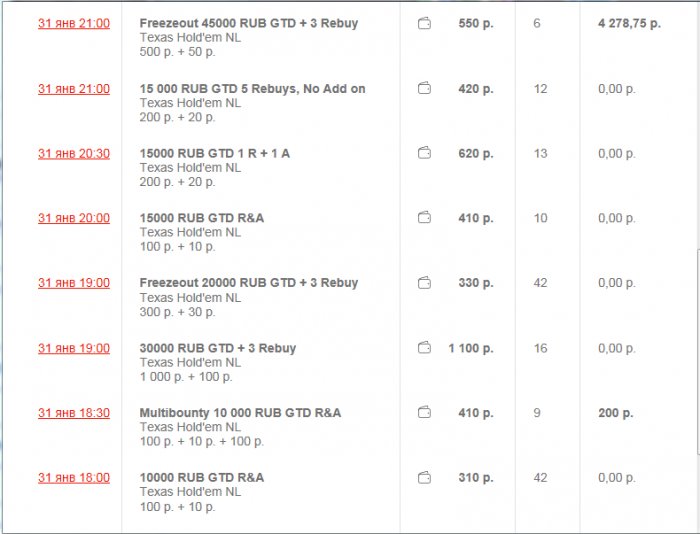
Task: Open date link for Freezeout 45000 RUB tournament
Action: click(x=74, y=23)
